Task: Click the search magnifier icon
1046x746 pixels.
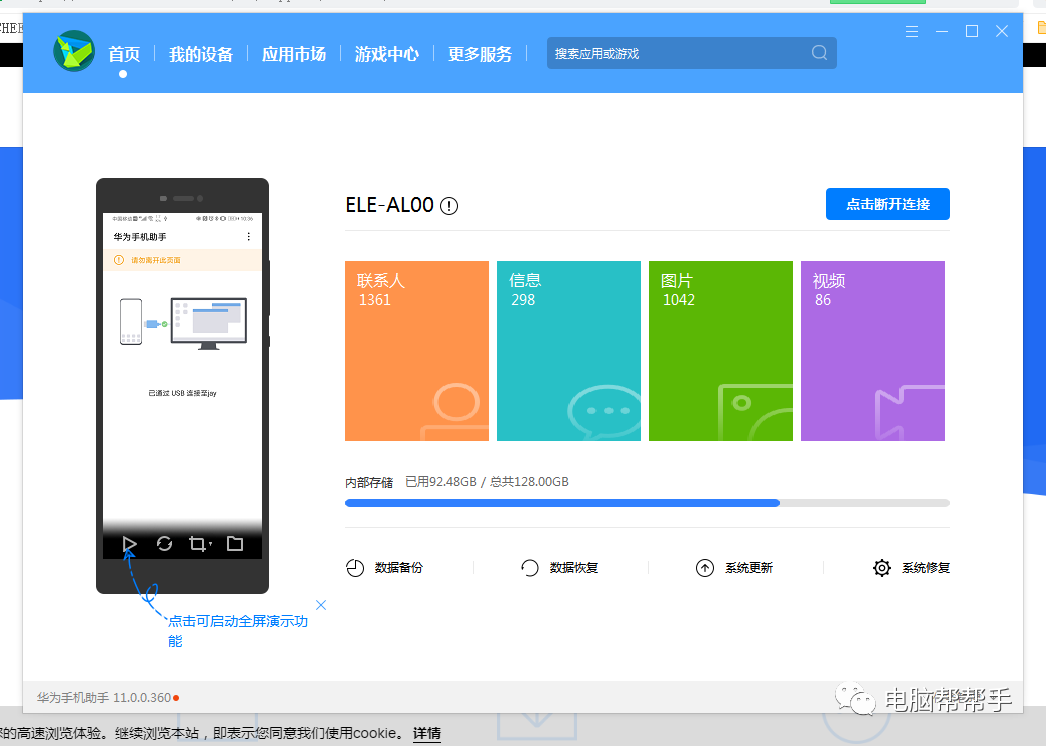Action: (819, 53)
